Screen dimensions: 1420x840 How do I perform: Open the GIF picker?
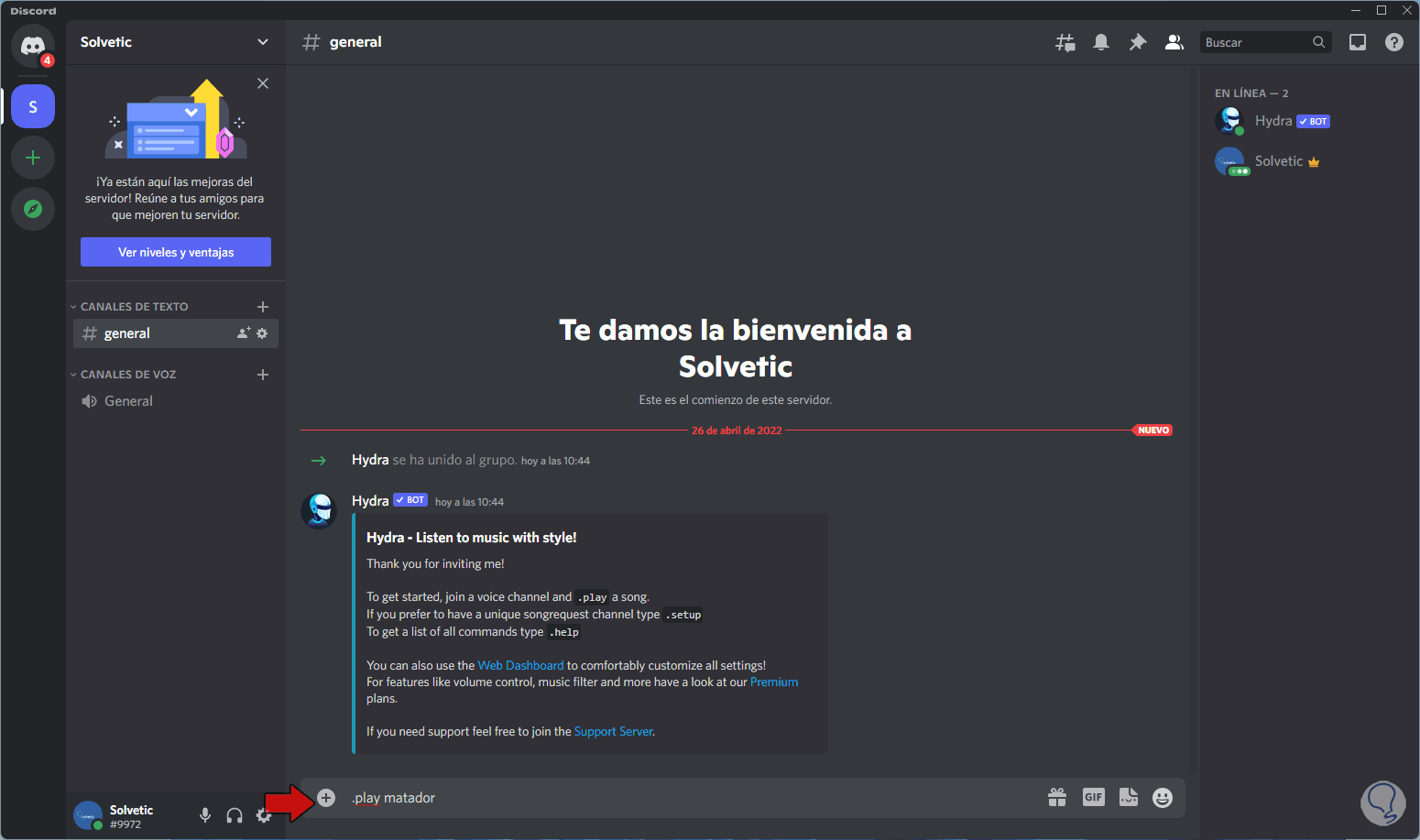(x=1094, y=798)
